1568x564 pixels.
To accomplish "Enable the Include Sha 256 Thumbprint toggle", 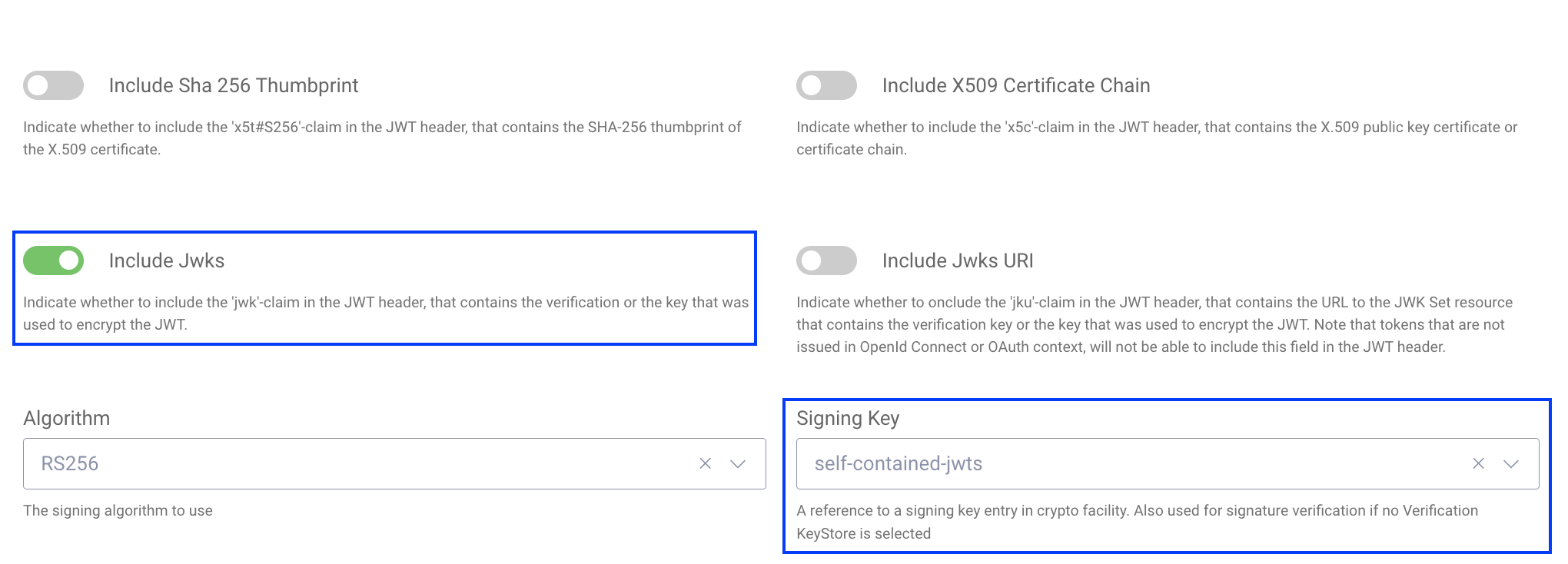I will coord(53,85).
